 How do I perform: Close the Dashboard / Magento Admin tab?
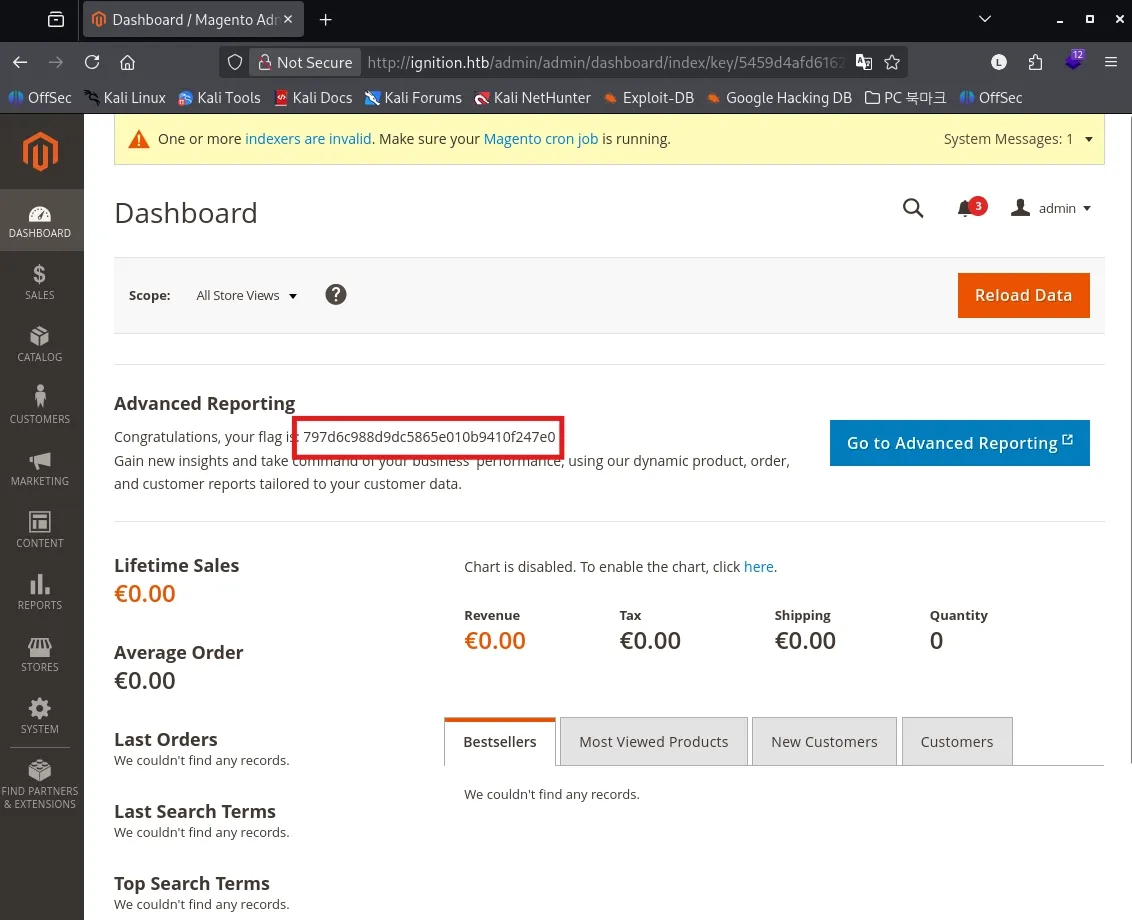pos(288,19)
